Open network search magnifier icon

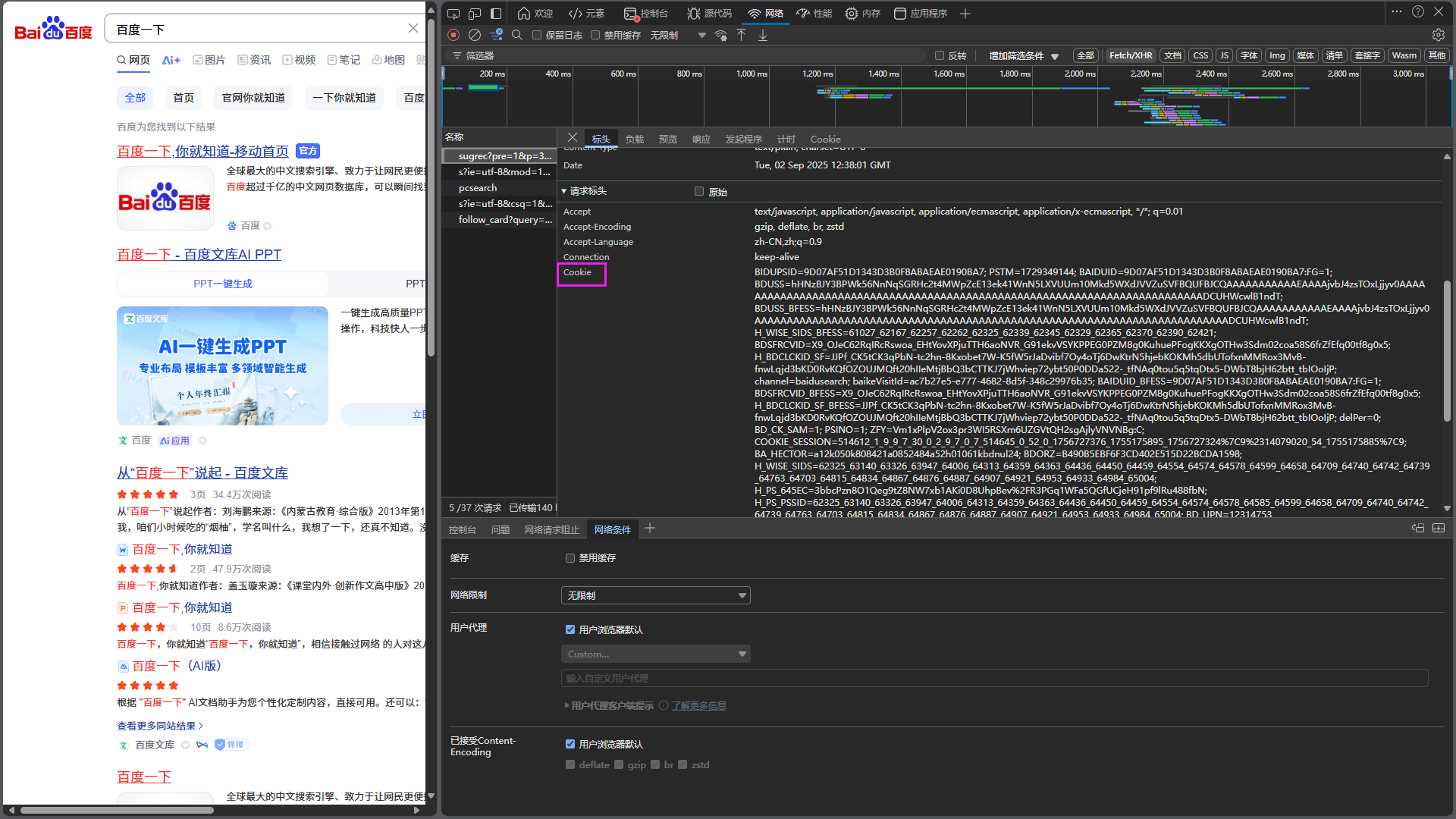pyautogui.click(x=517, y=35)
